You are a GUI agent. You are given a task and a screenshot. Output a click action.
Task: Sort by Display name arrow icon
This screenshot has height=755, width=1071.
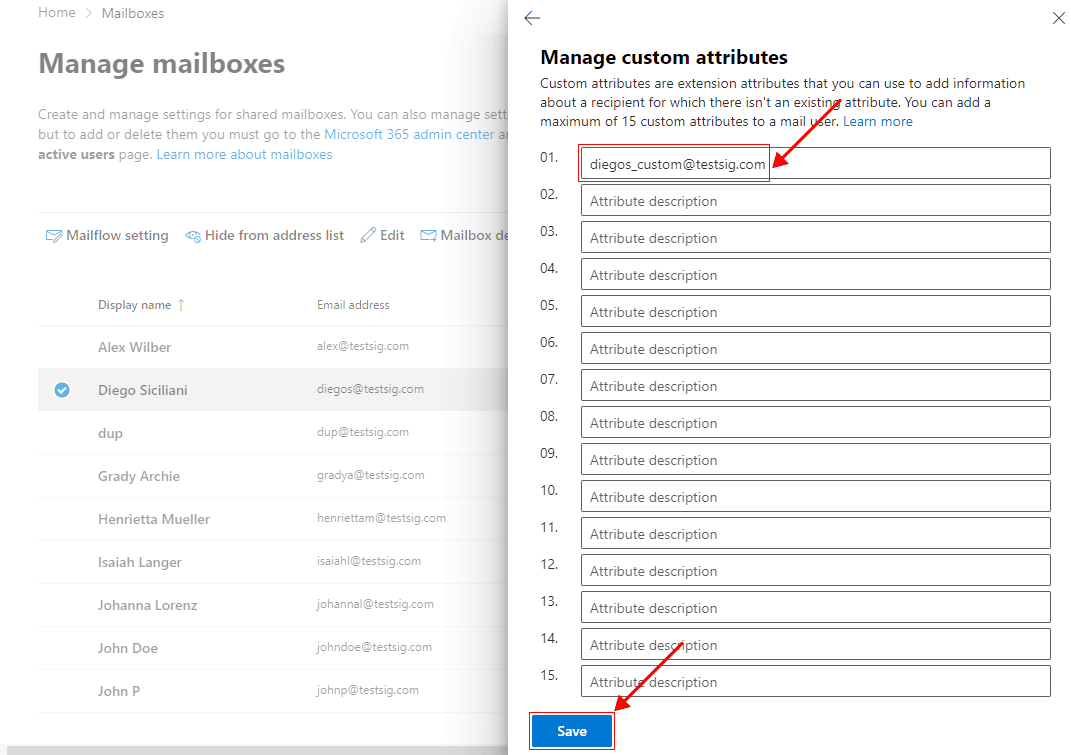(x=181, y=305)
